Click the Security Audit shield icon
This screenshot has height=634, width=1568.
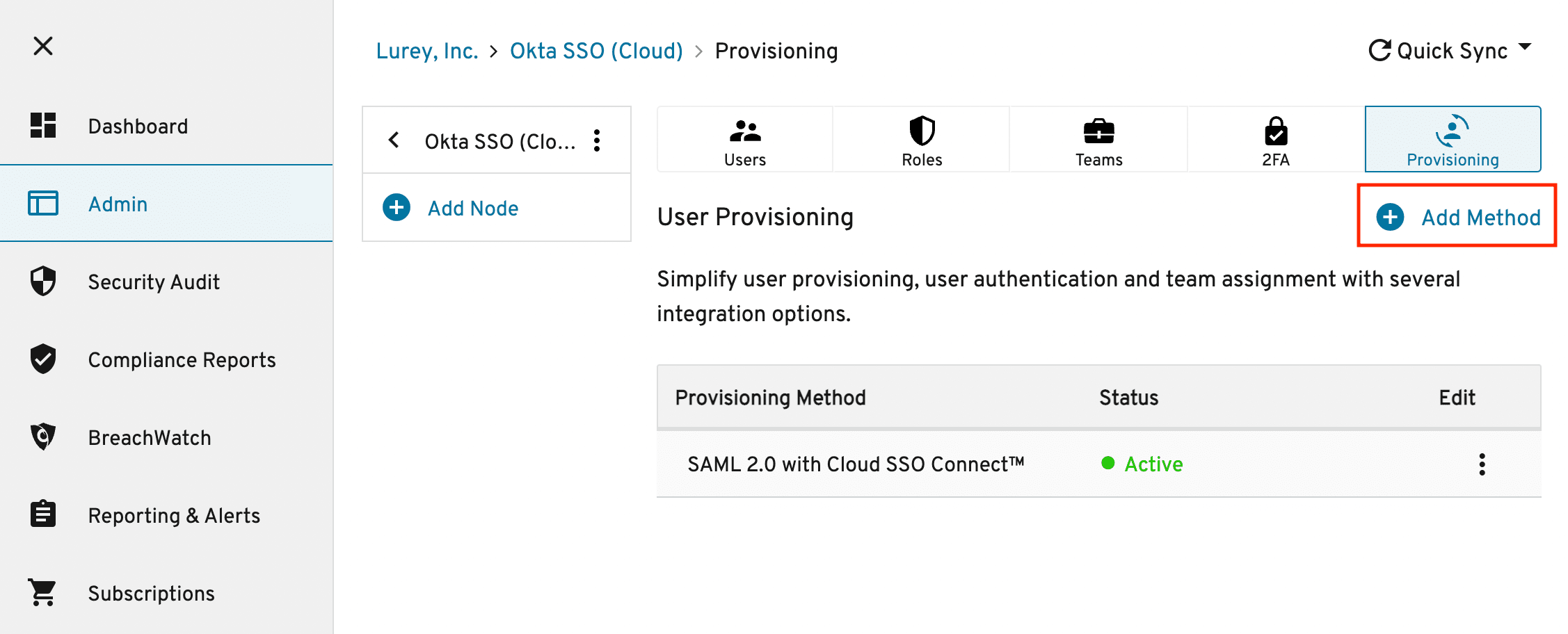[43, 282]
